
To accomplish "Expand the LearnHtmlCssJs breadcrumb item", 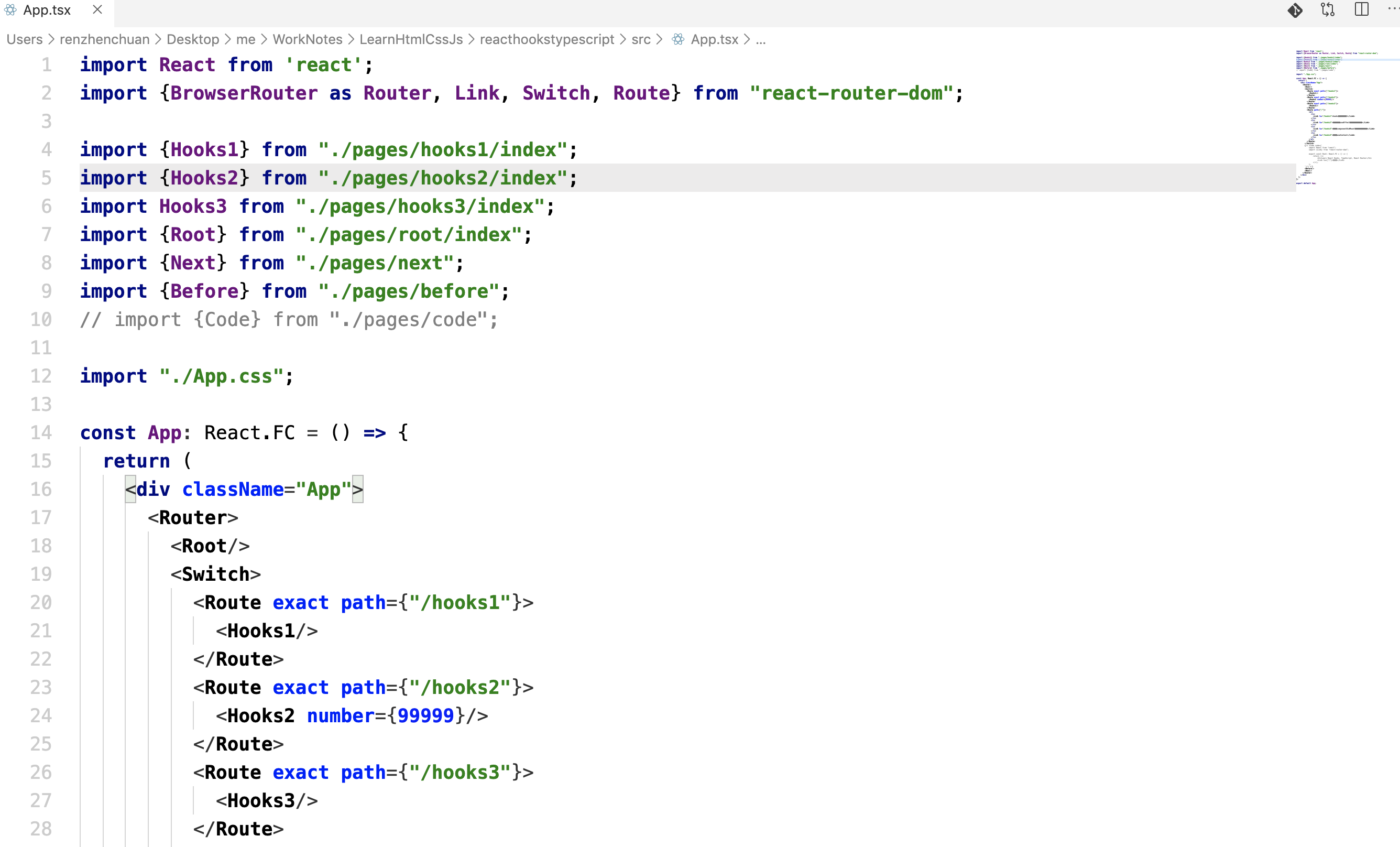I will [411, 39].
